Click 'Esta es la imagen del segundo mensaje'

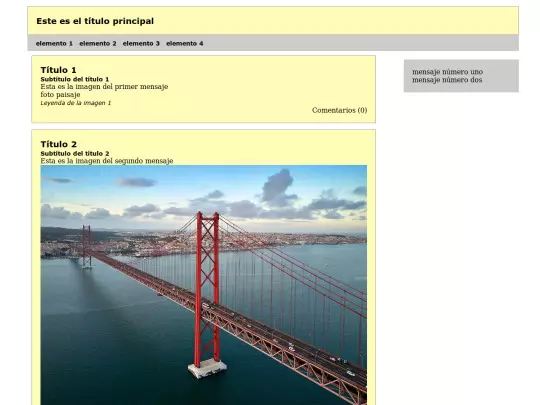click(x=107, y=161)
